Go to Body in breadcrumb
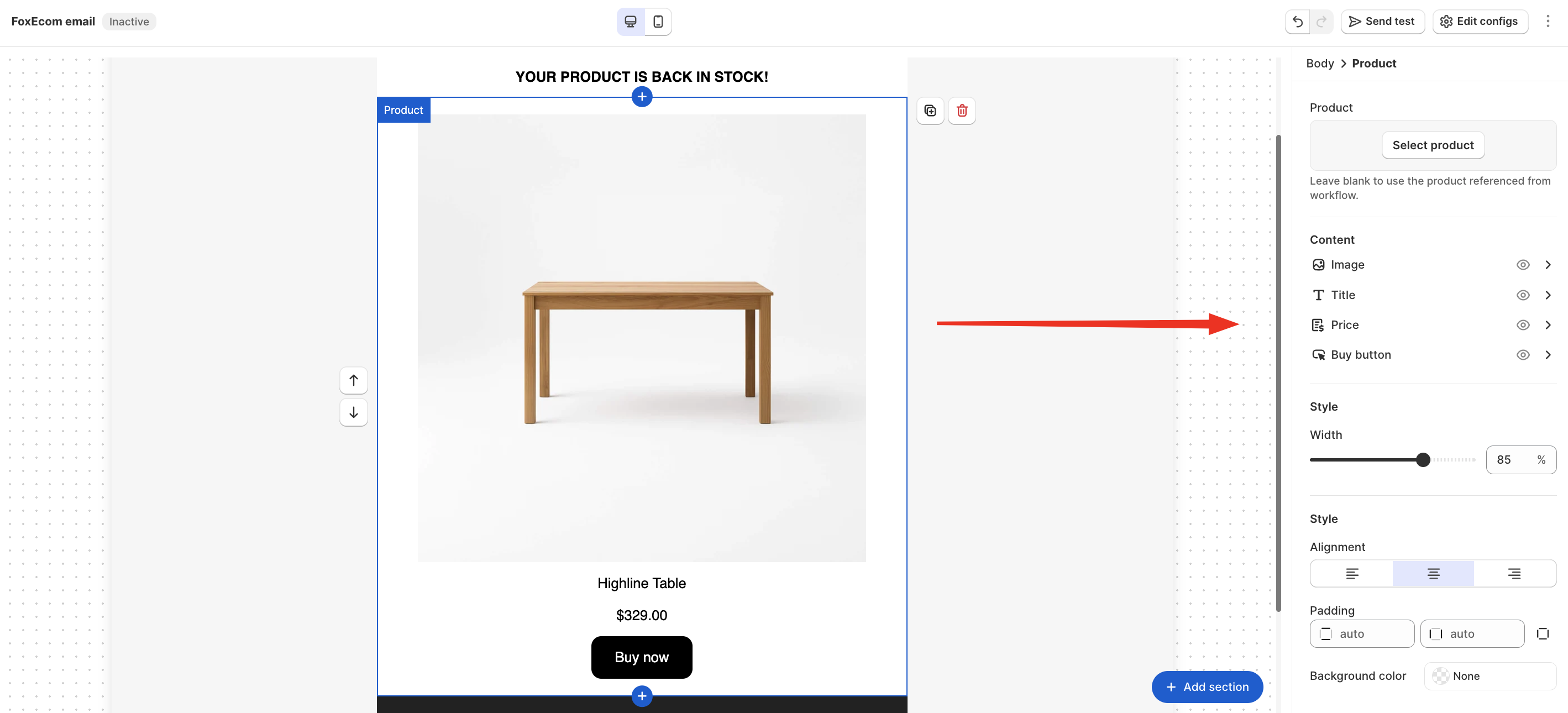The image size is (1568, 713). pos(1320,64)
